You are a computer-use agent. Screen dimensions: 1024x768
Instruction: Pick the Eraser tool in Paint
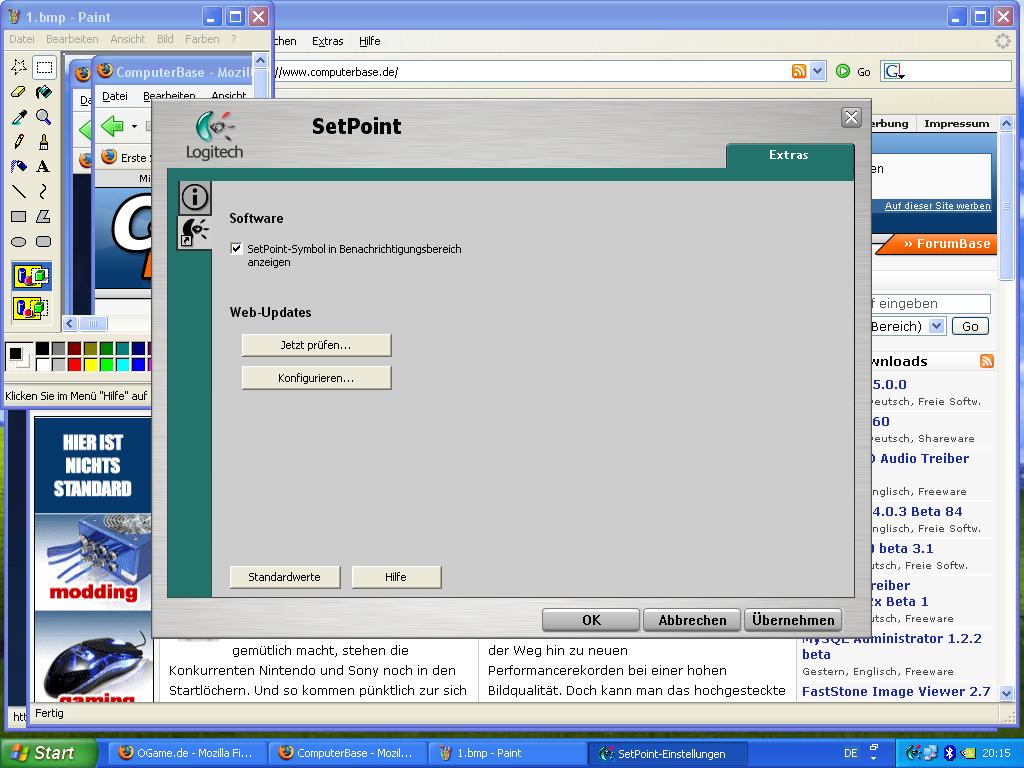click(x=19, y=91)
